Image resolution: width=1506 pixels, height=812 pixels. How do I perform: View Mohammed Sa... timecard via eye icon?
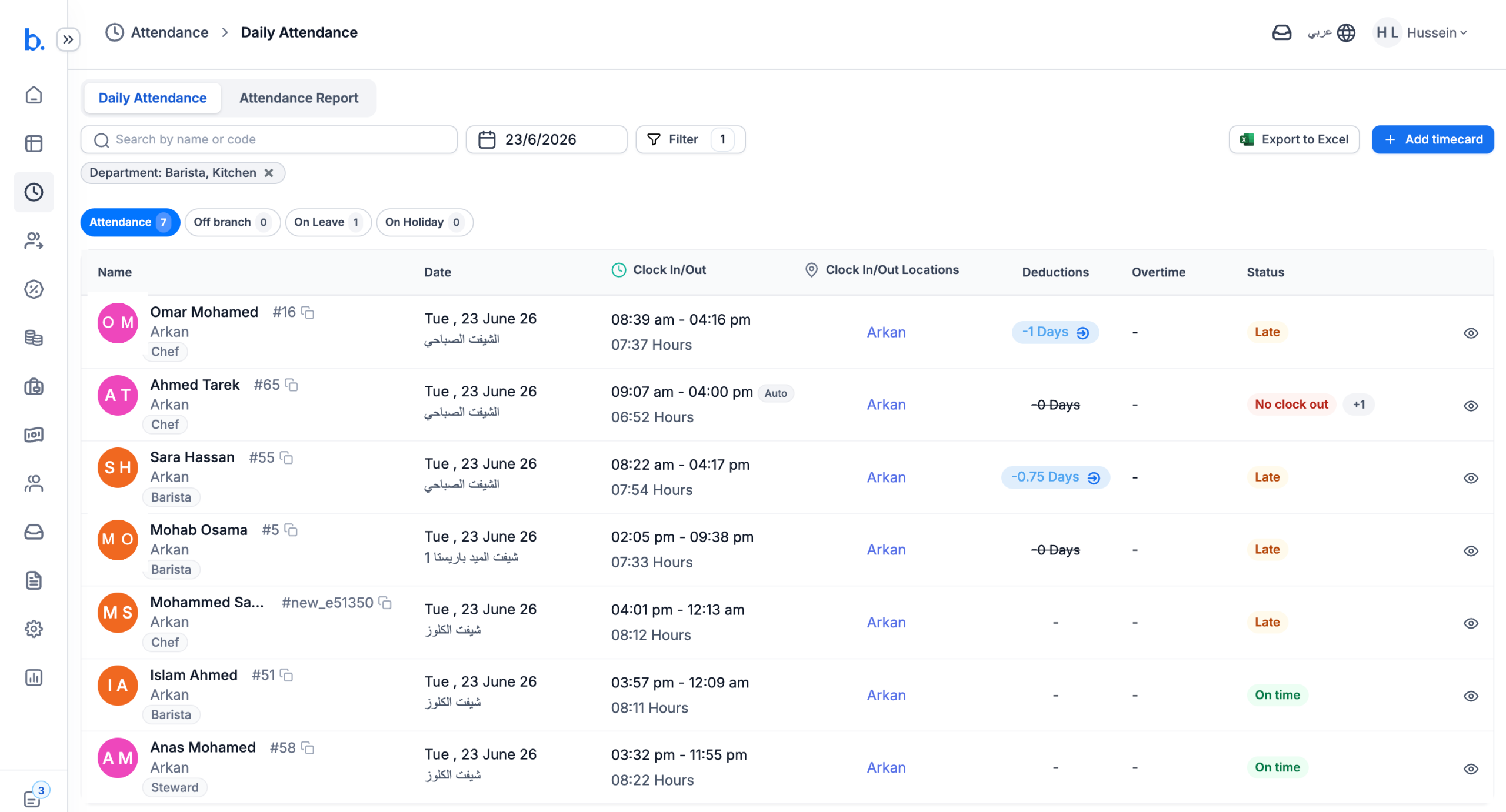[1471, 624]
